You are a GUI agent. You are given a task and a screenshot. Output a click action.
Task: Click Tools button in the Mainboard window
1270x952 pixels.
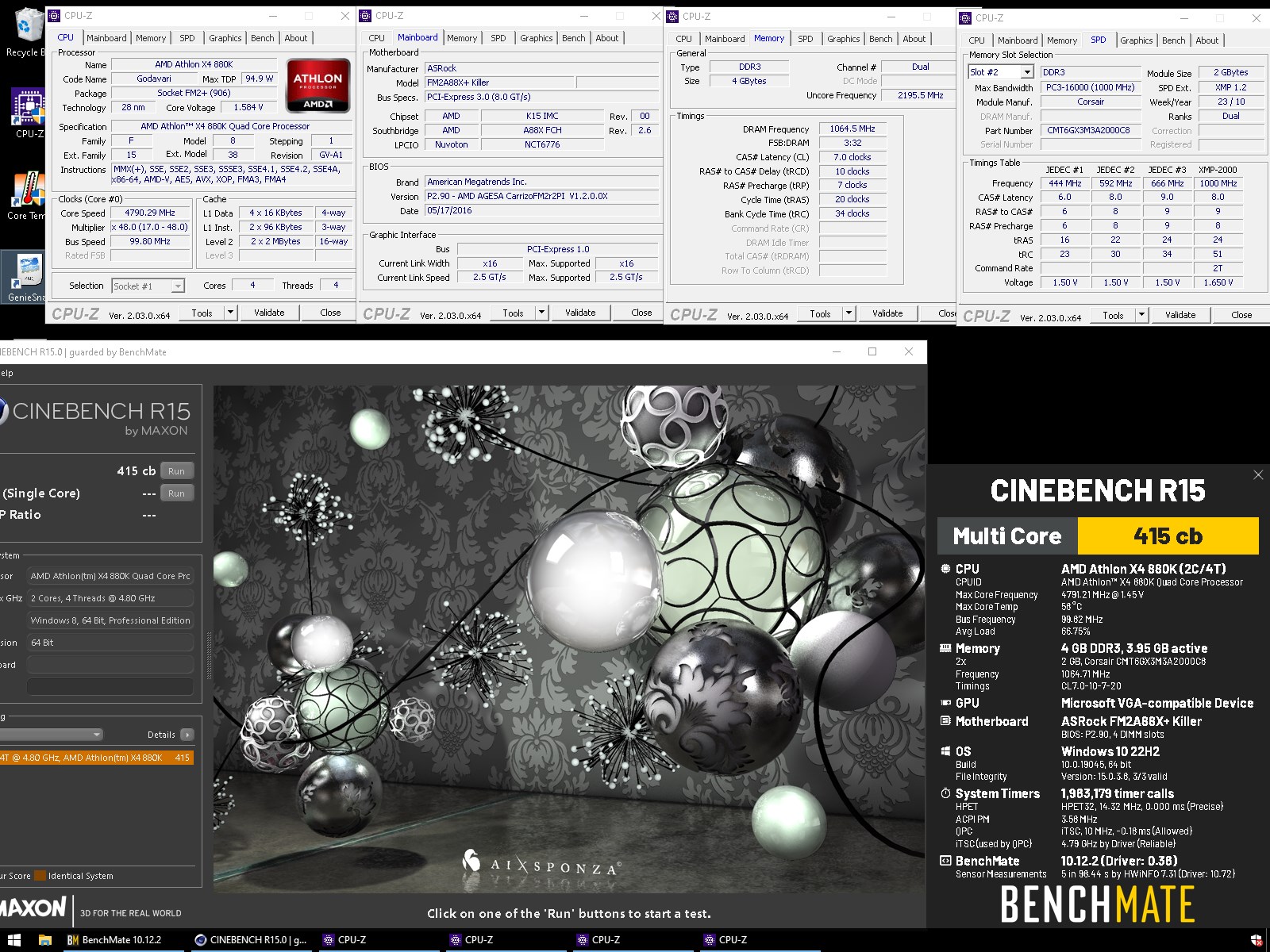point(513,313)
